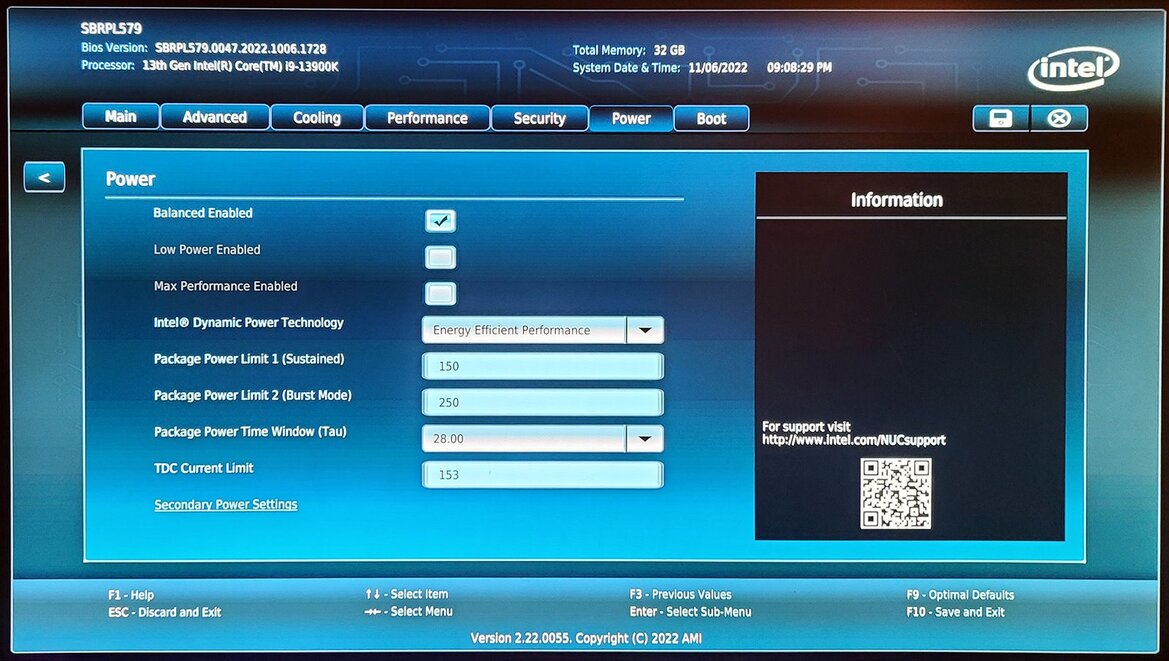
Task: Click the Intel logo
Action: [1073, 70]
